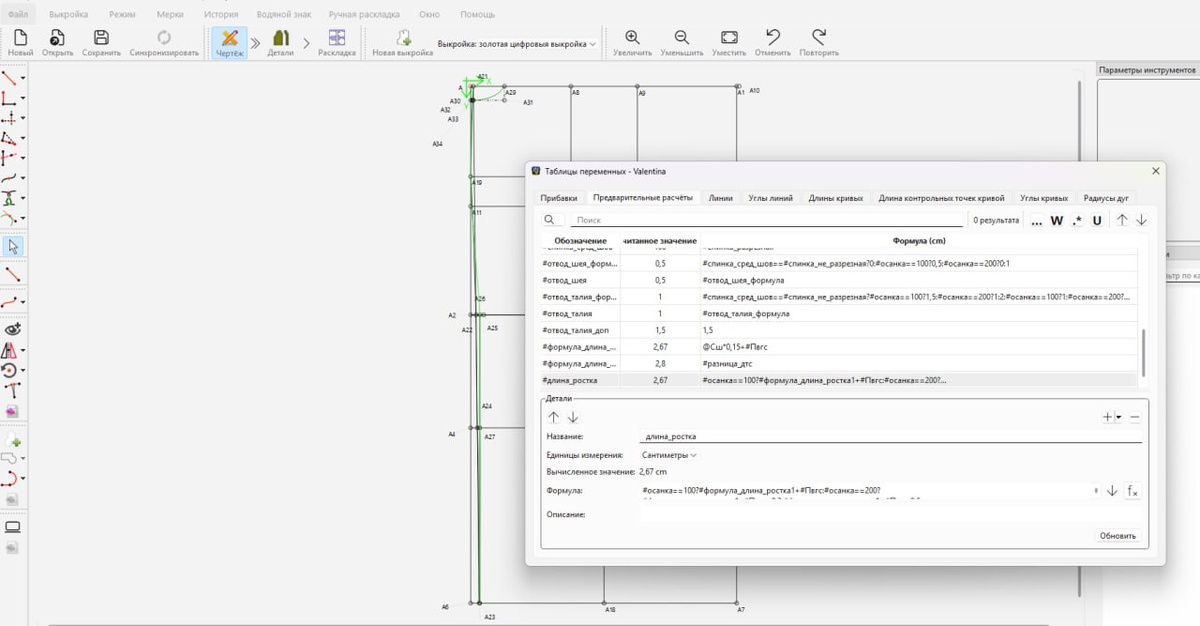Viewport: 1200px width, 626px height.
Task: Open the Ручная раскладка menu
Action: coord(364,14)
